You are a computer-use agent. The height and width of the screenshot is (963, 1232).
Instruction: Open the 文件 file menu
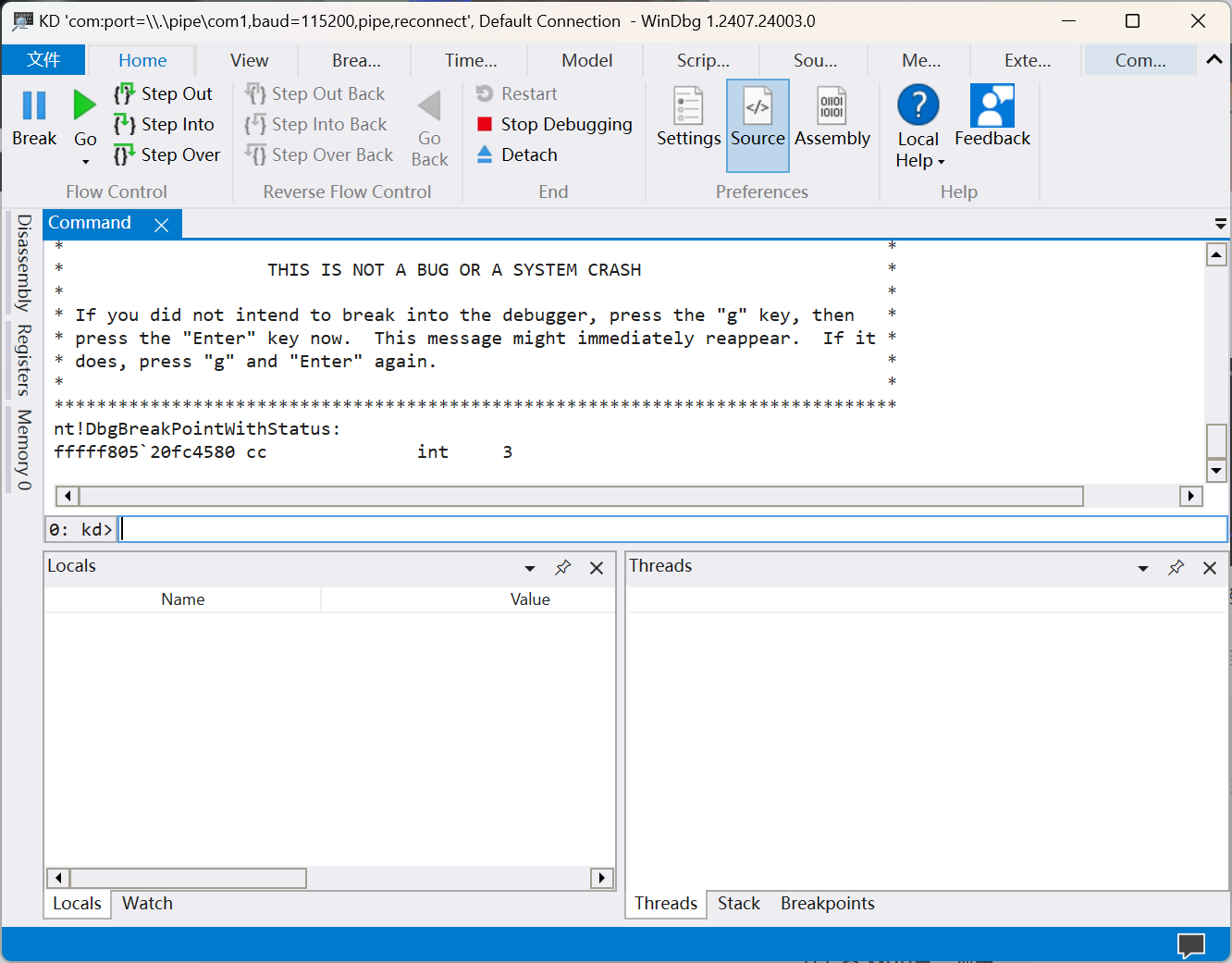coord(43,60)
